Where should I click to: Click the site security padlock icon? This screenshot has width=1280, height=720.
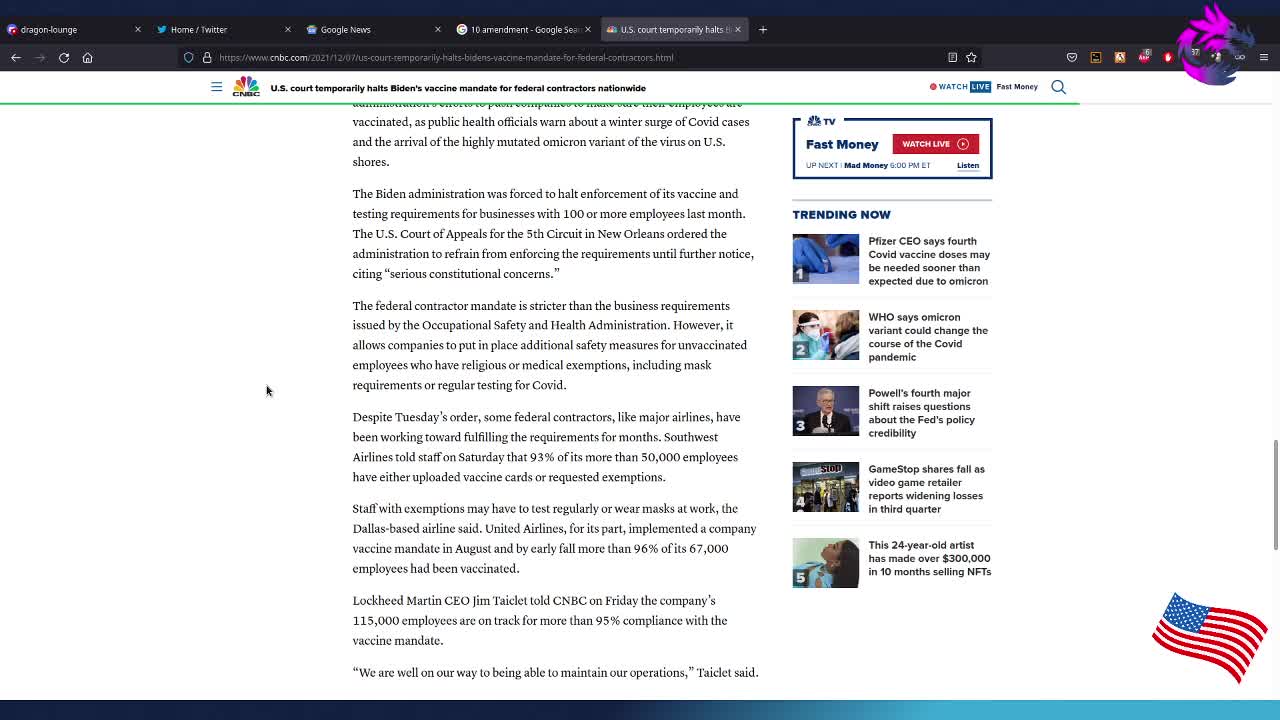207,57
